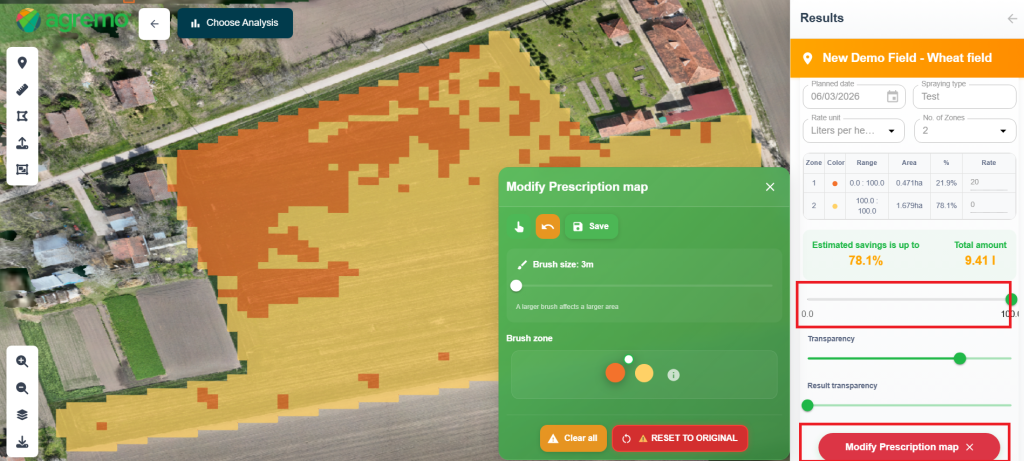Viewport: 1024px width, 461px height.
Task: Click the range threshold slider handle
Action: click(1011, 300)
